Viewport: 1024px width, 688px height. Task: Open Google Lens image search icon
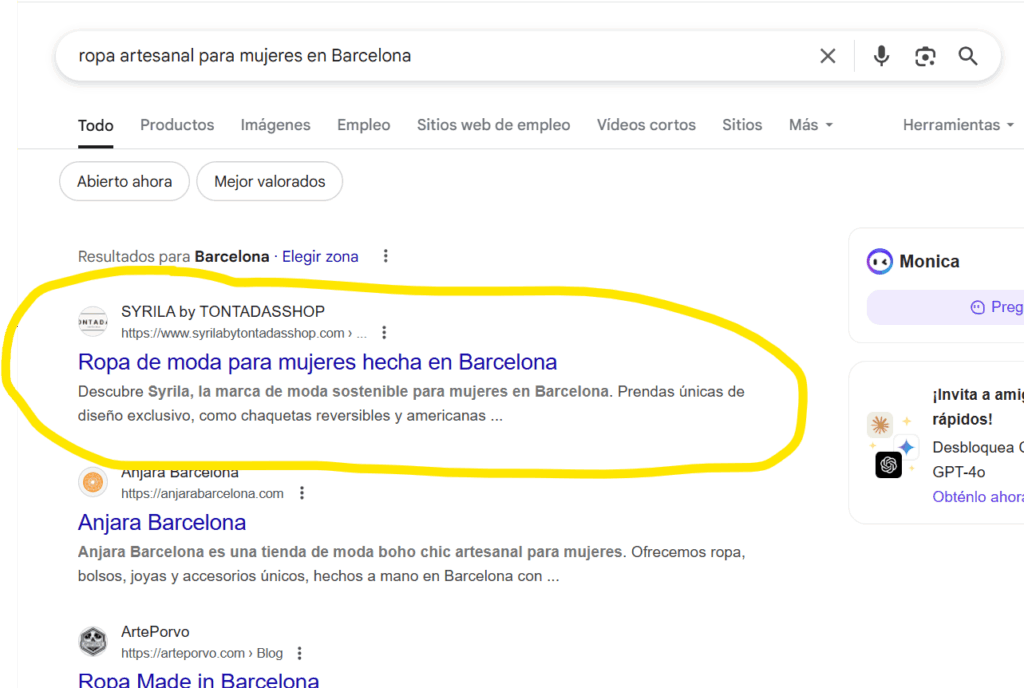[x=925, y=56]
